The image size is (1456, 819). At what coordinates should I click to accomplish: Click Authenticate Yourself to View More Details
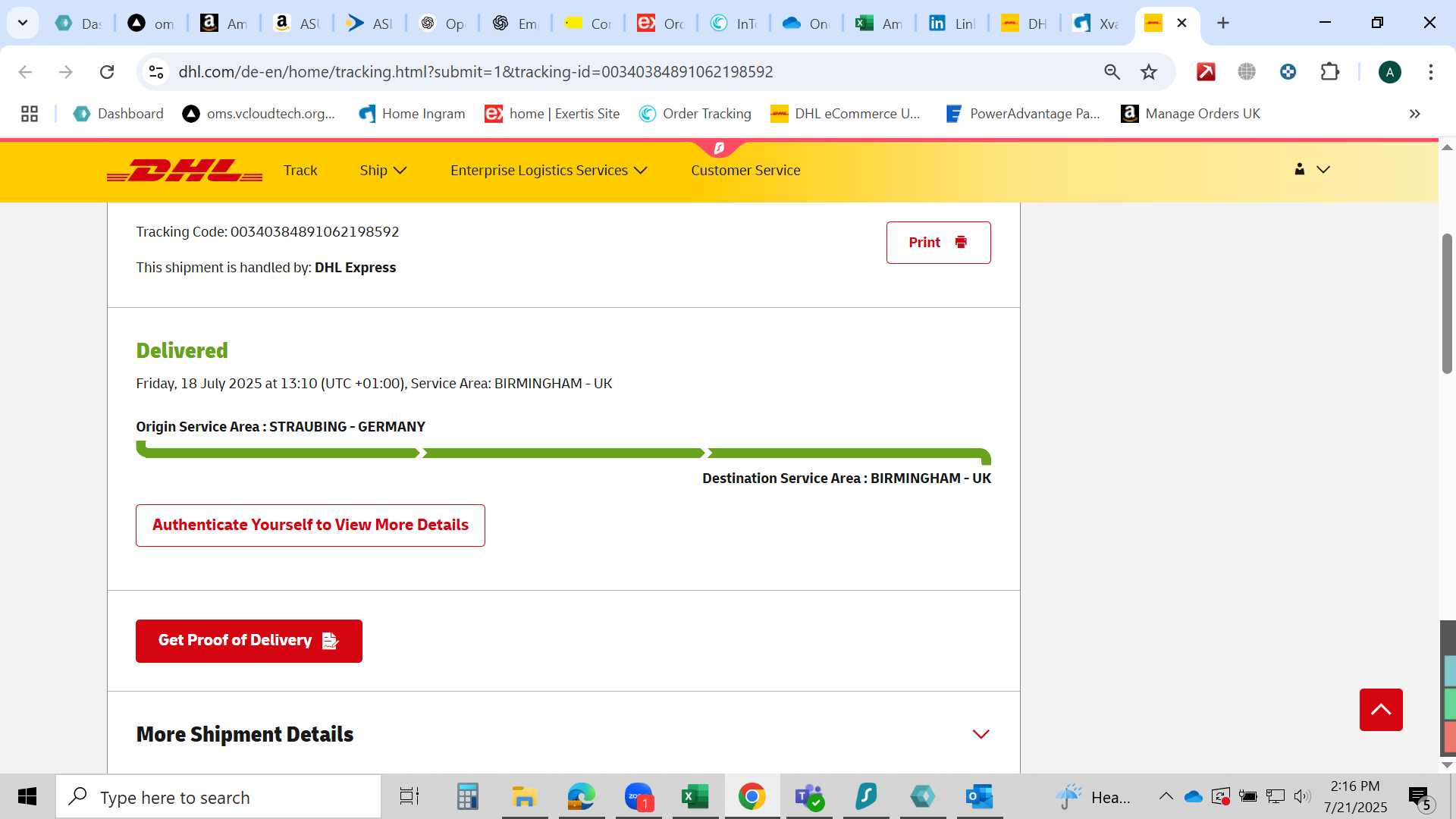tap(310, 526)
